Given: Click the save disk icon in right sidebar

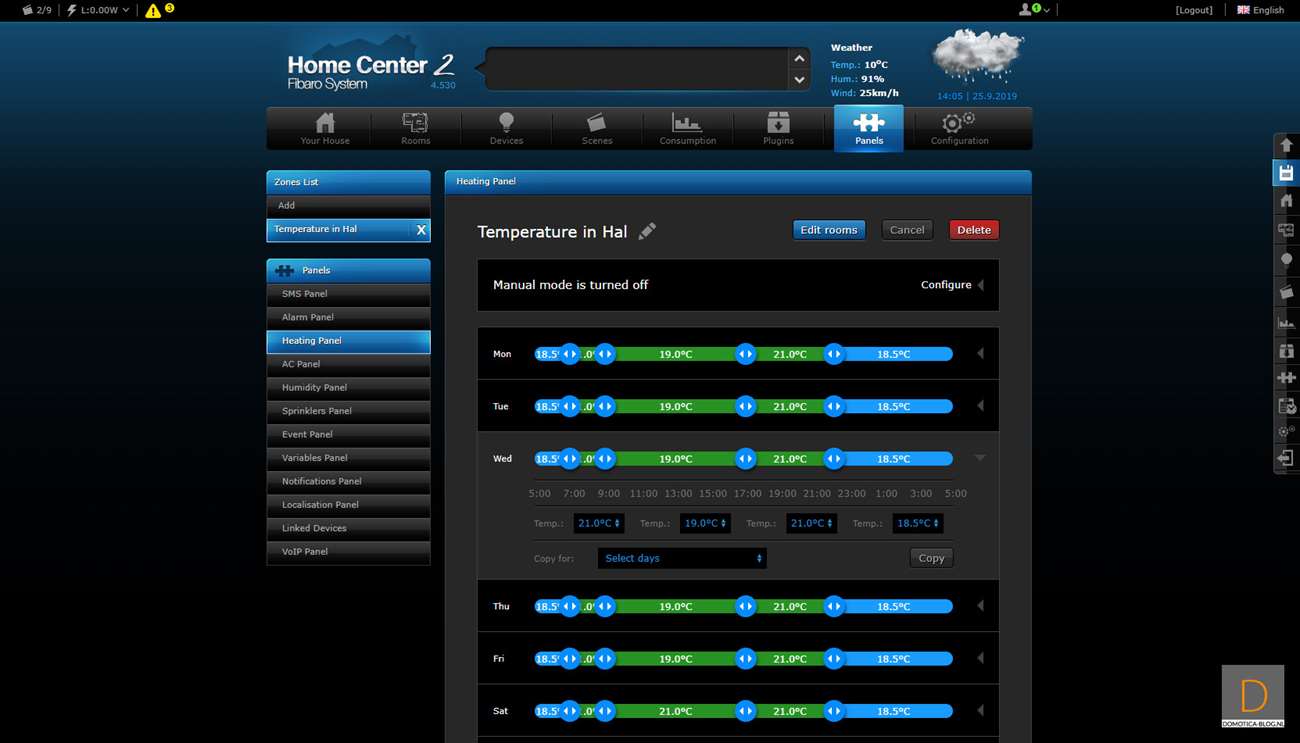Looking at the screenshot, I should click(1286, 173).
